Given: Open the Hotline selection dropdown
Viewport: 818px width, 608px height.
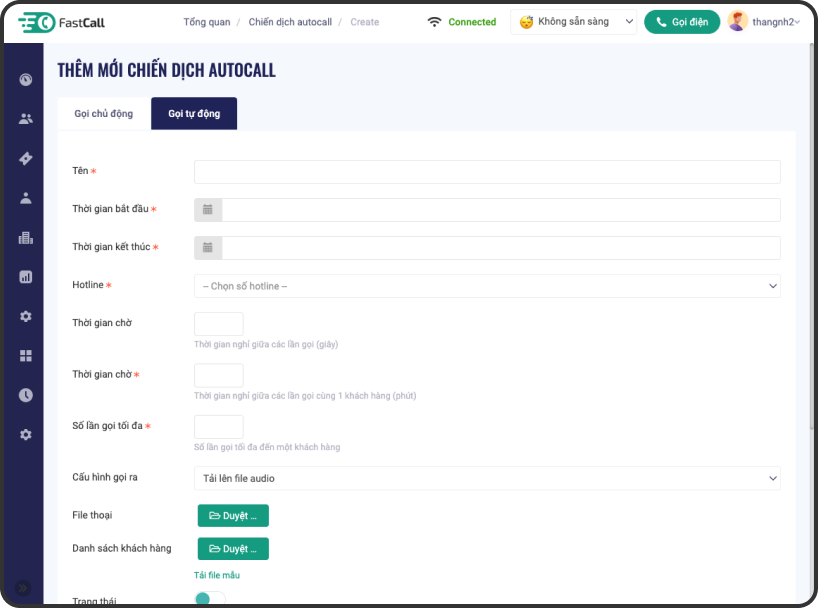Looking at the screenshot, I should tap(487, 285).
